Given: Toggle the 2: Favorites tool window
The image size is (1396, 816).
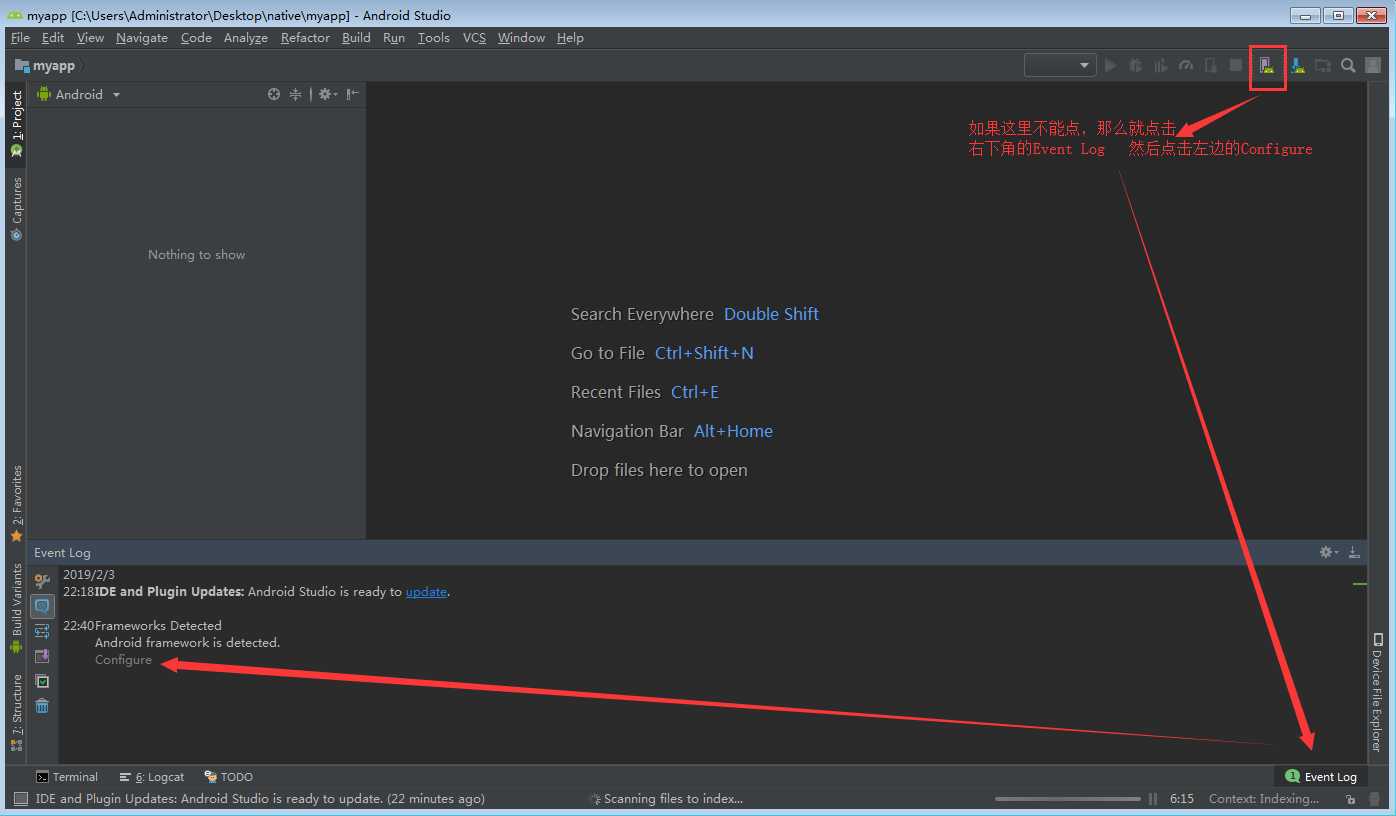Looking at the screenshot, I should pyautogui.click(x=16, y=503).
